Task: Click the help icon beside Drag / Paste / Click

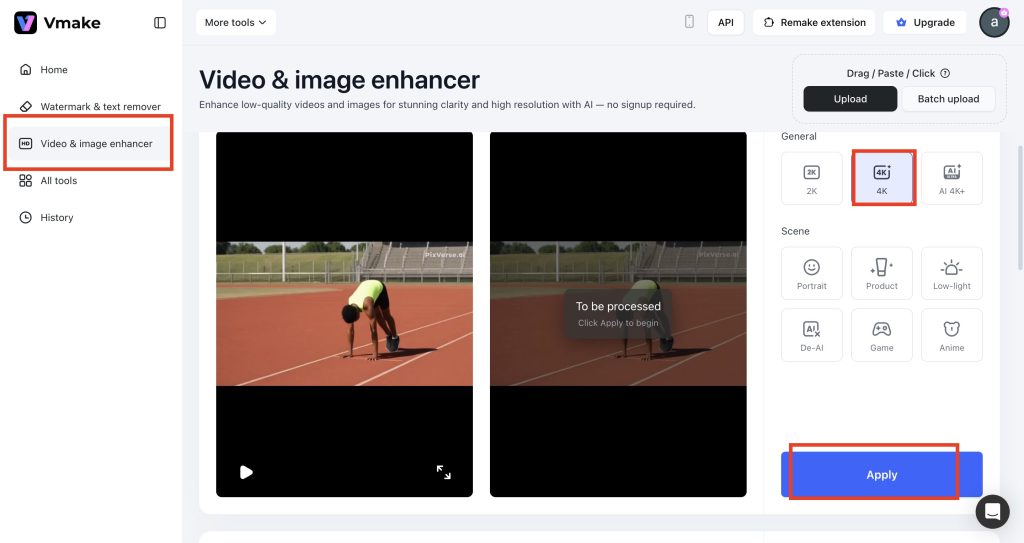Action: [945, 73]
